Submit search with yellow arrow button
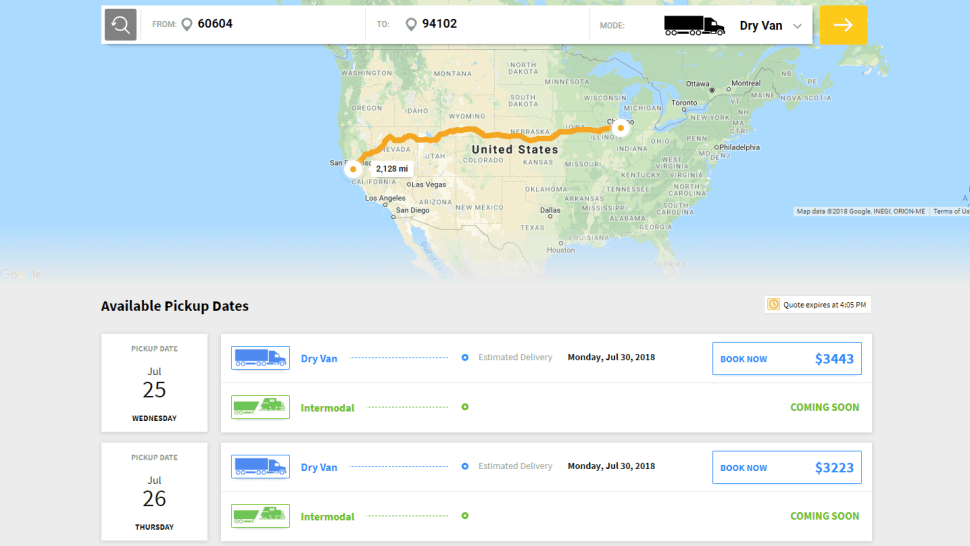 (x=843, y=25)
